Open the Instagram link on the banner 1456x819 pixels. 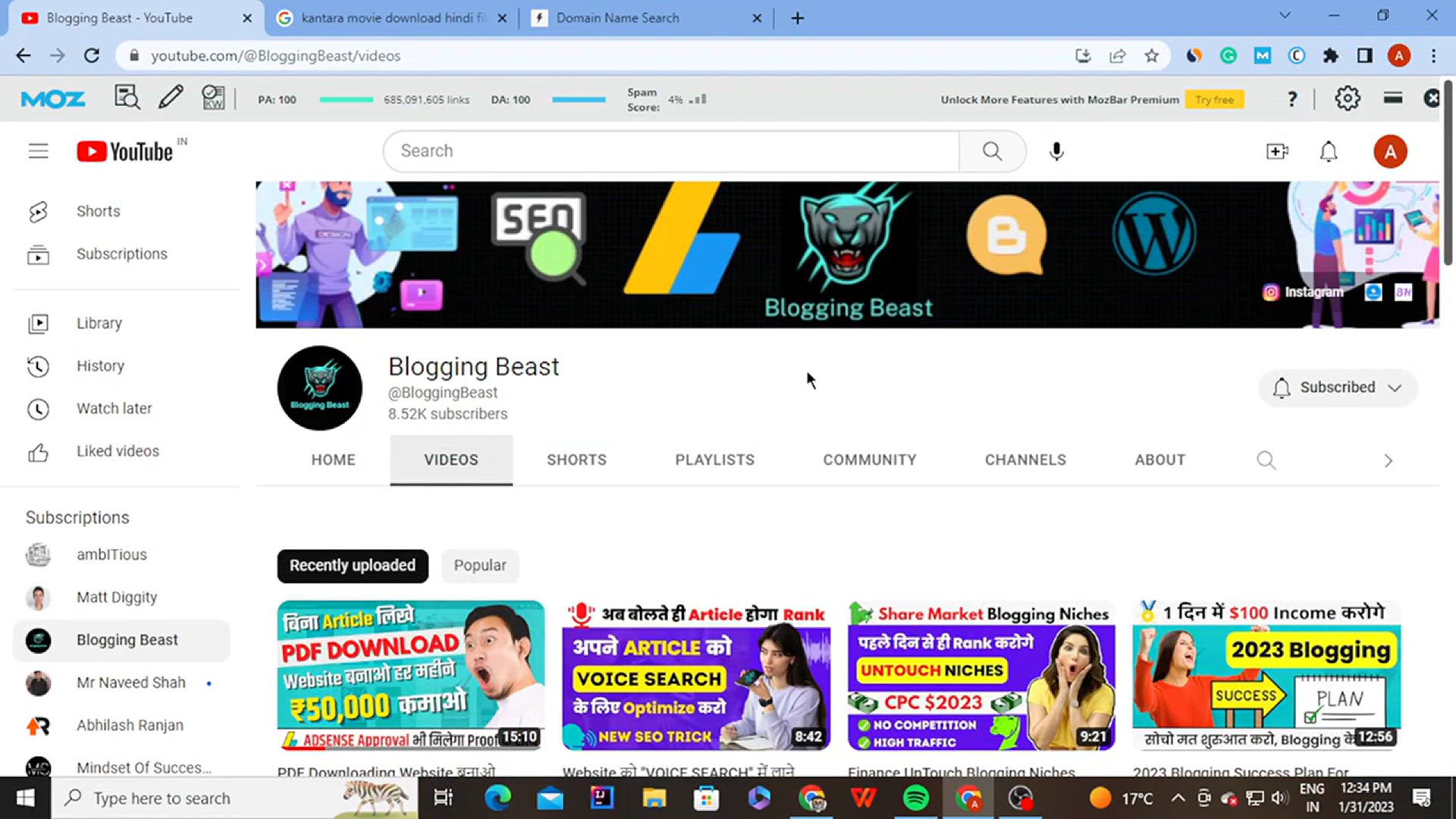(1303, 292)
